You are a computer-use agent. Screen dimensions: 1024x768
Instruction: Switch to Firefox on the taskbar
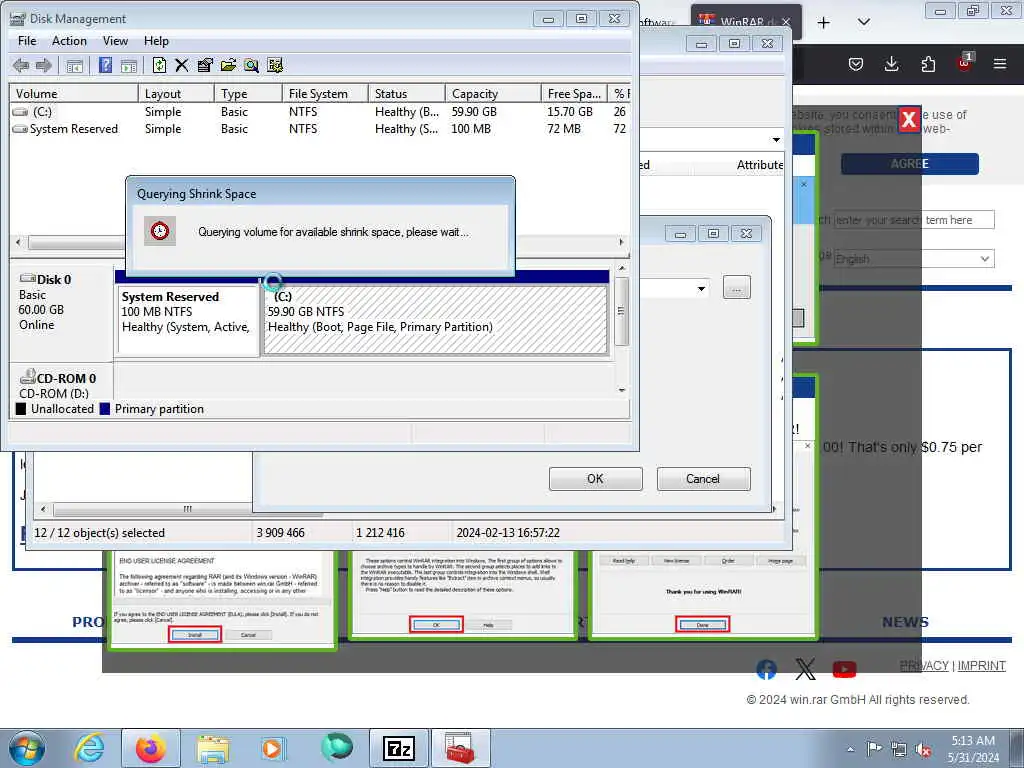(x=151, y=748)
